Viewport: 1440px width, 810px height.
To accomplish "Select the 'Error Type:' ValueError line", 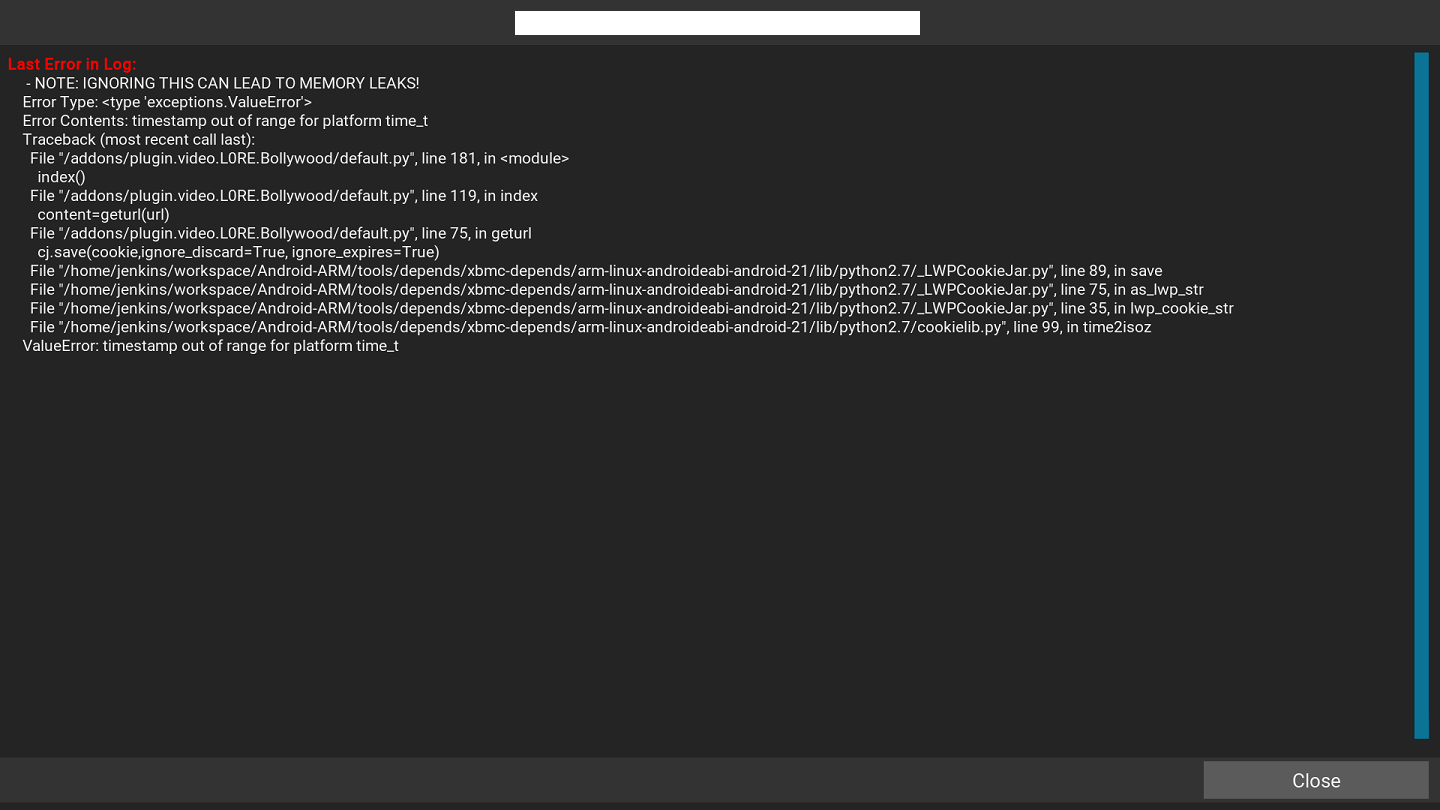I will [x=167, y=102].
